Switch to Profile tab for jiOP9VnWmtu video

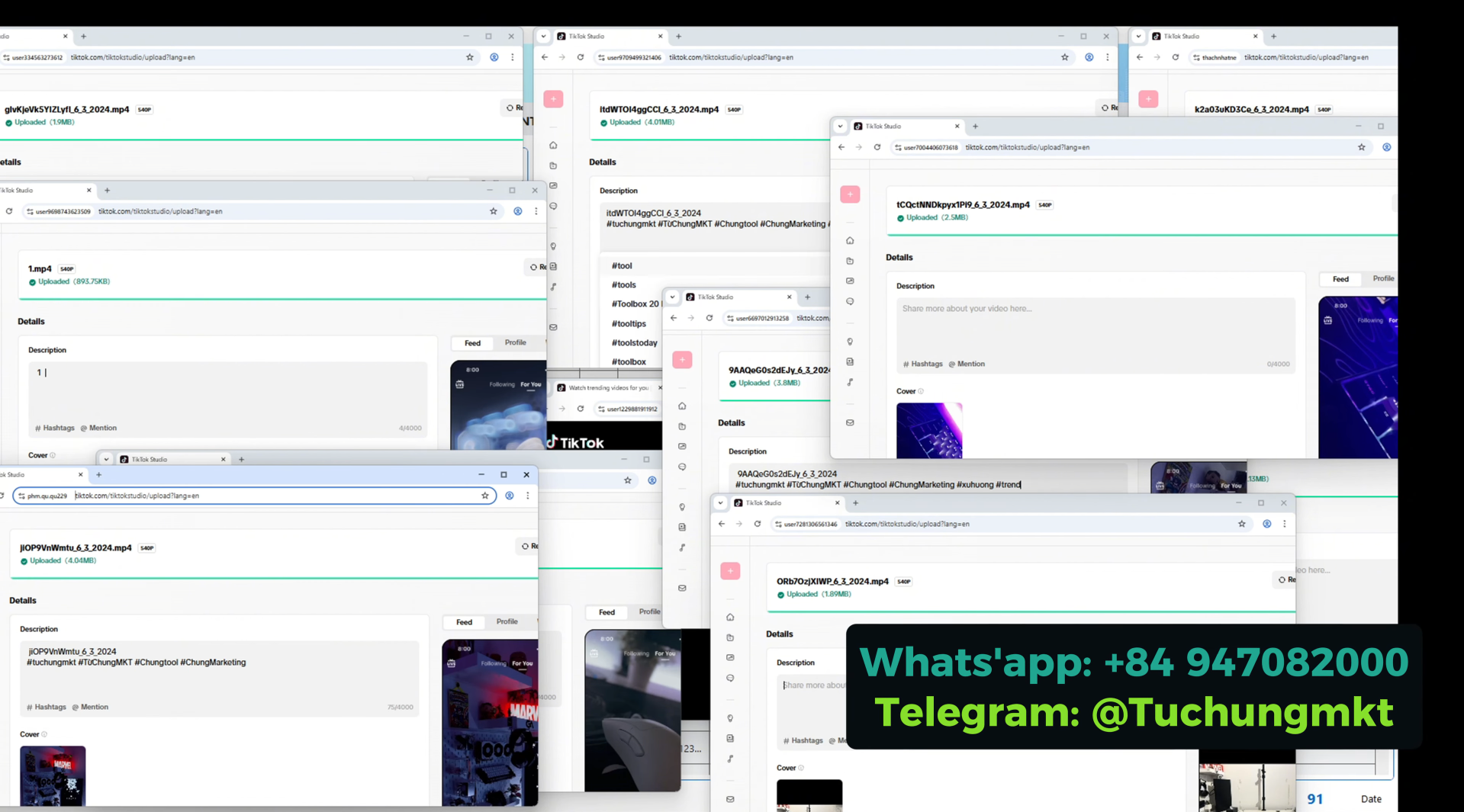point(507,622)
